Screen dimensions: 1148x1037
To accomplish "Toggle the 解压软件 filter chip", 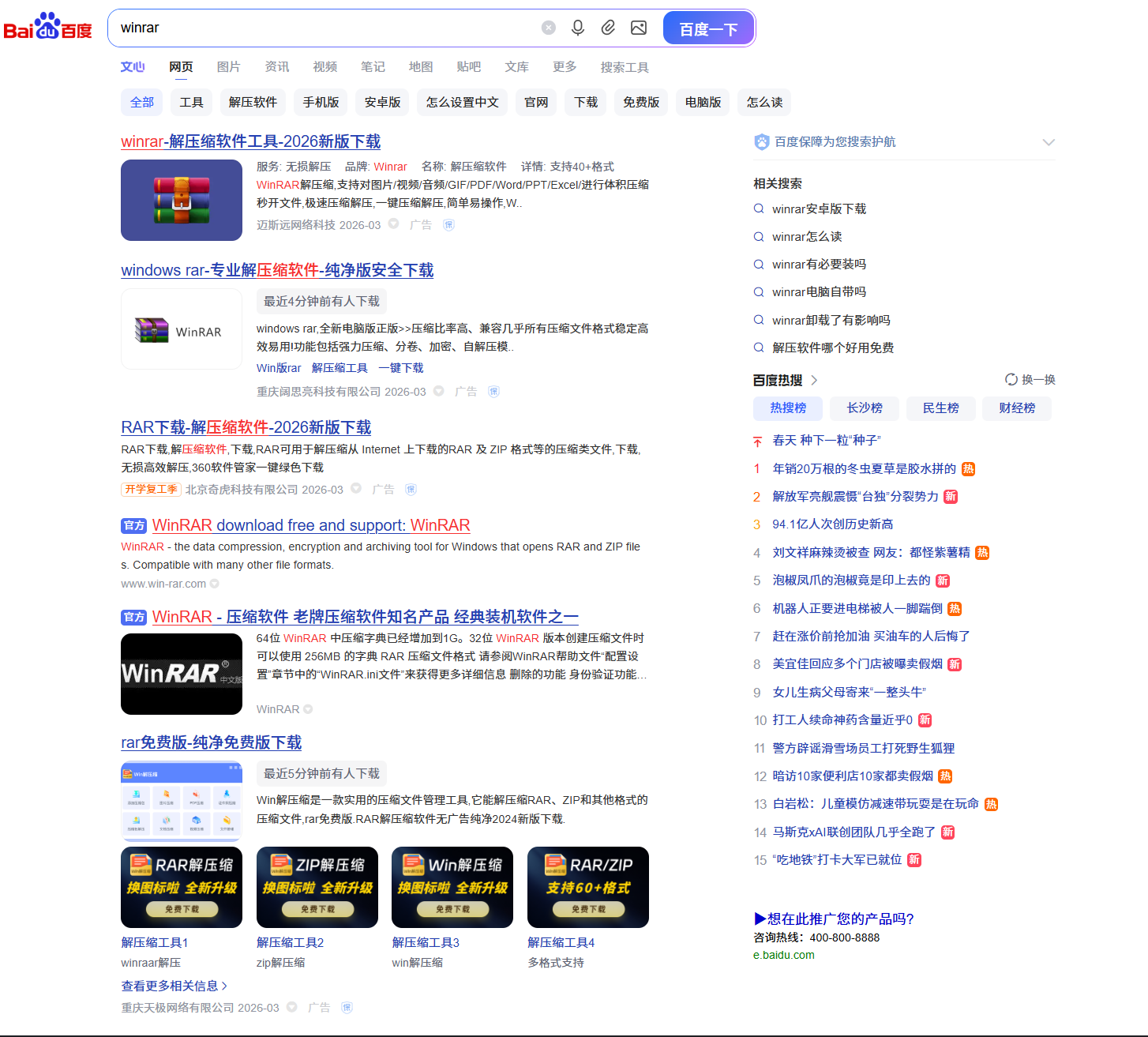I will [x=253, y=103].
